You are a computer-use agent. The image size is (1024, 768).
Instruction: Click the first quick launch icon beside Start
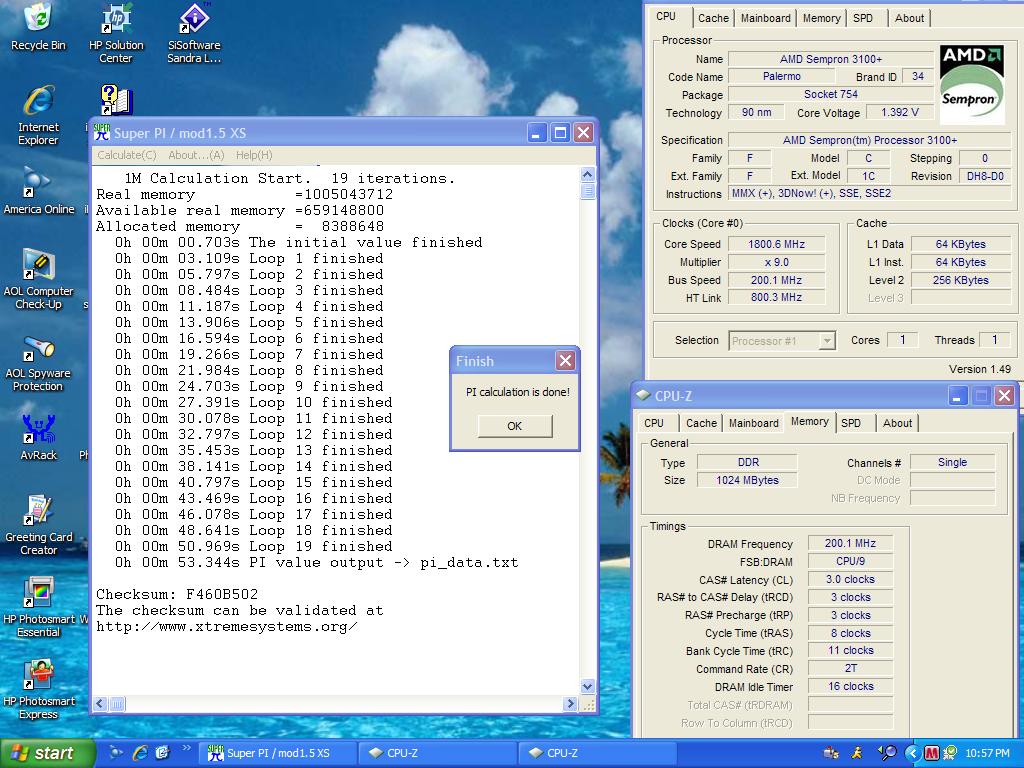tap(115, 753)
